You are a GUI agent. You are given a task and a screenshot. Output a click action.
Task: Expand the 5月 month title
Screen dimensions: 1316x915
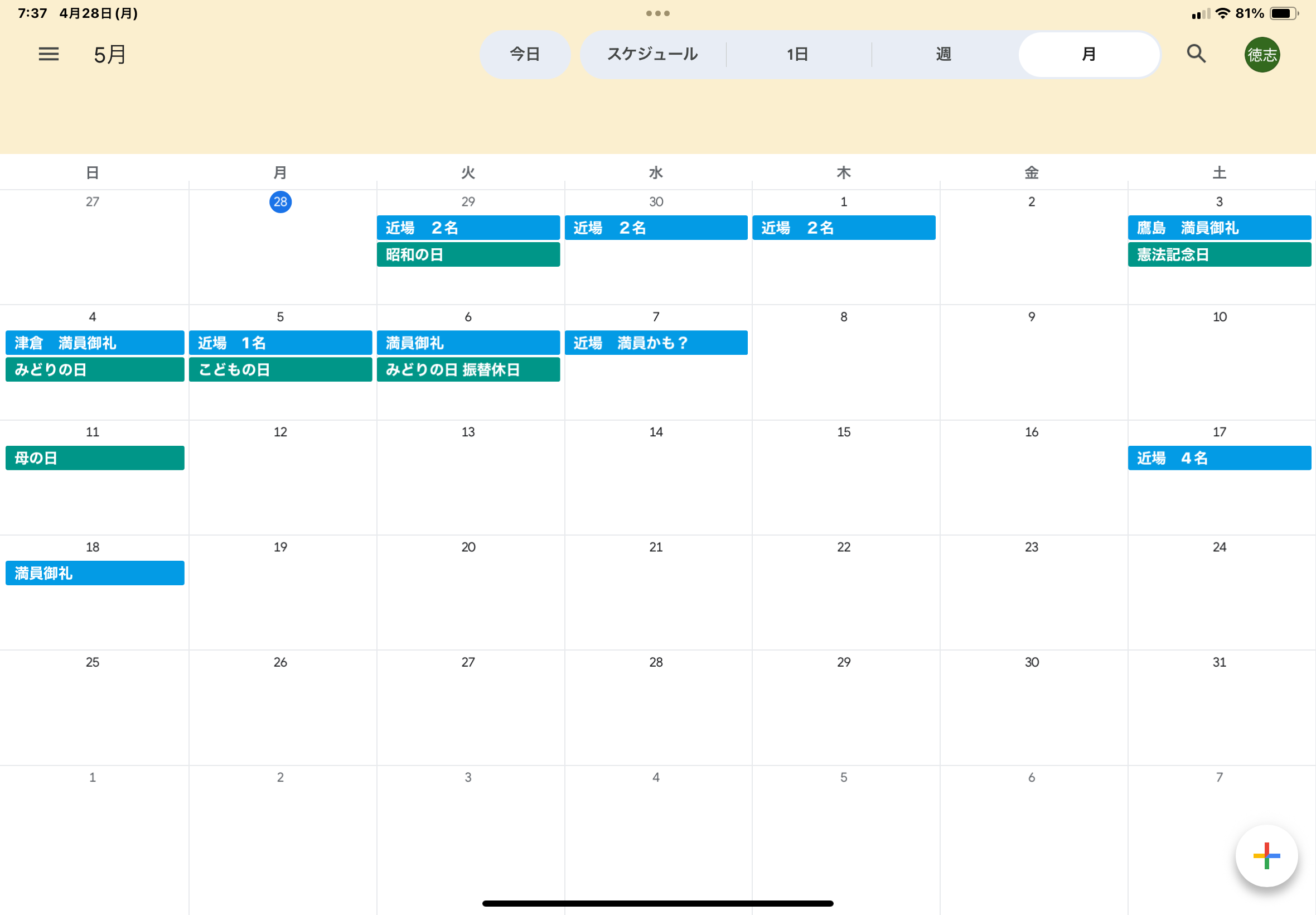110,55
